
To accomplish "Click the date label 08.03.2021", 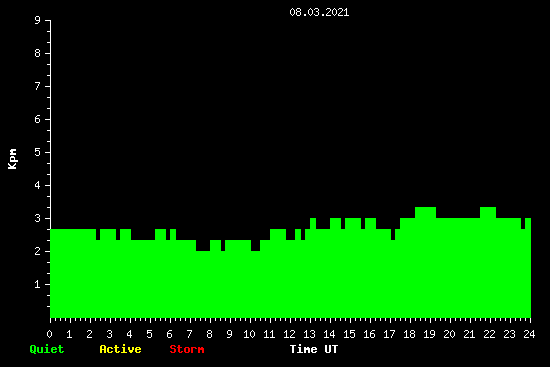I will click(x=319, y=12).
